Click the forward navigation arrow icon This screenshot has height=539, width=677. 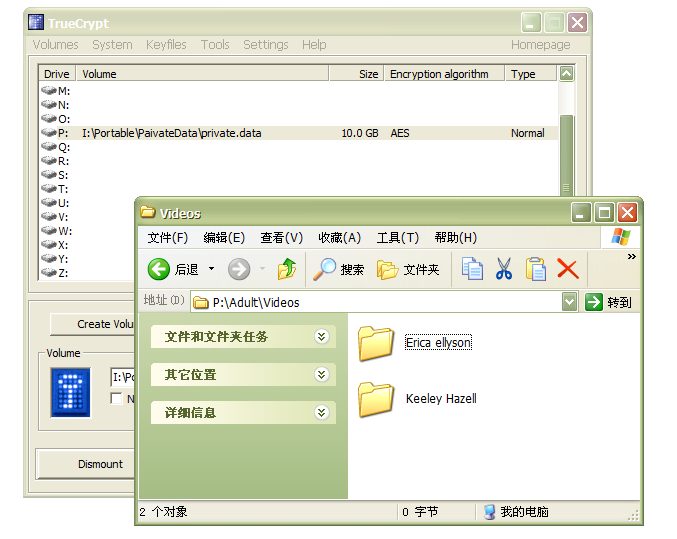pyautogui.click(x=239, y=270)
